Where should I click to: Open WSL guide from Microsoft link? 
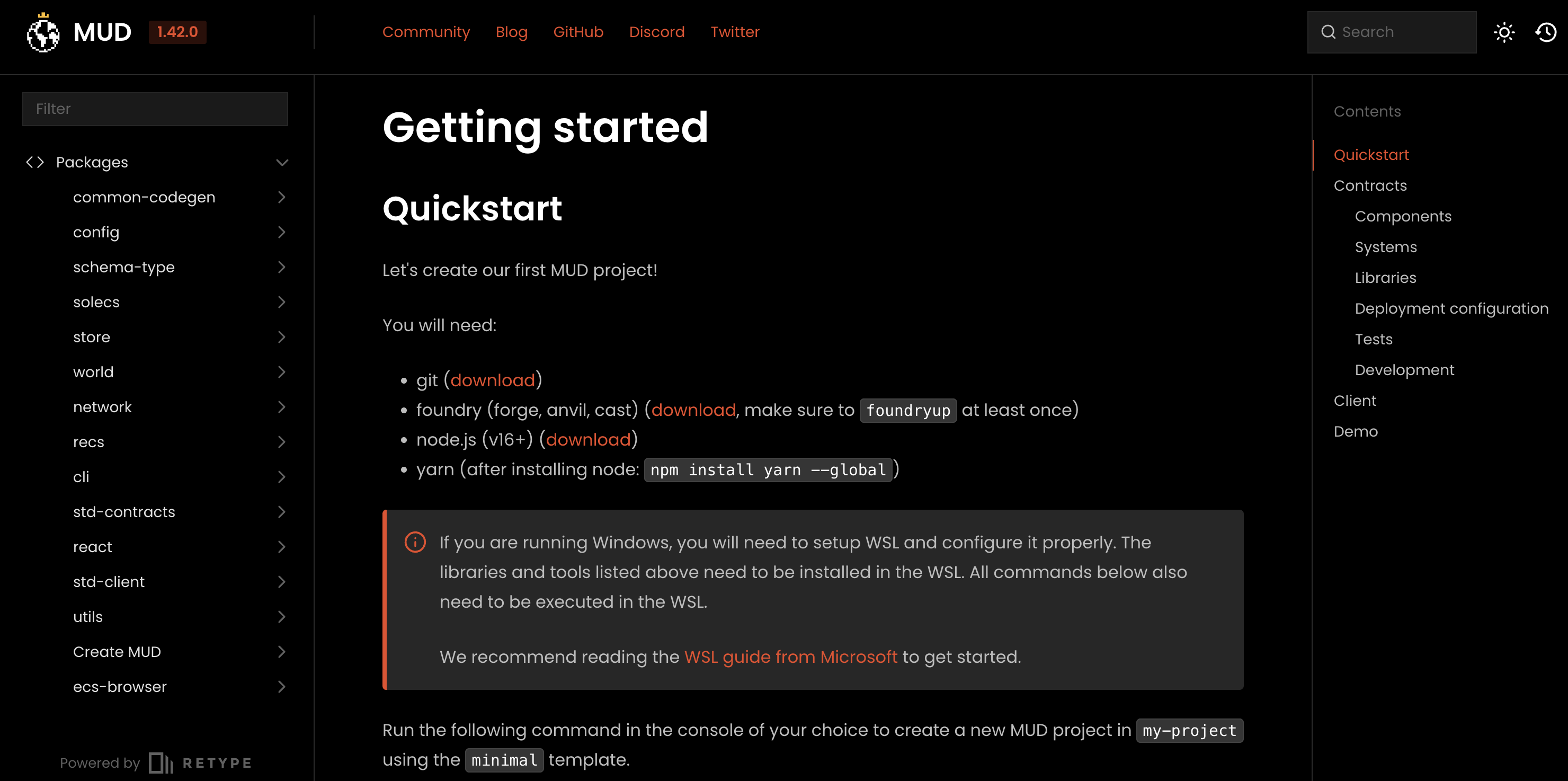click(791, 657)
